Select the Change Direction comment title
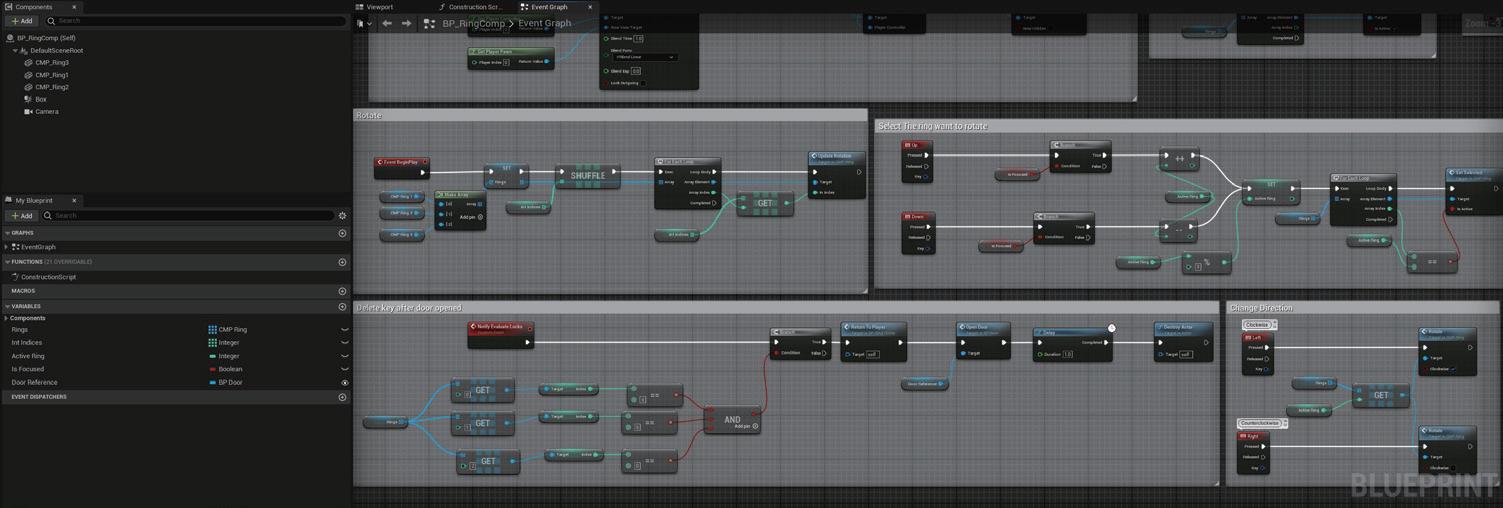1503x508 pixels. point(1261,308)
